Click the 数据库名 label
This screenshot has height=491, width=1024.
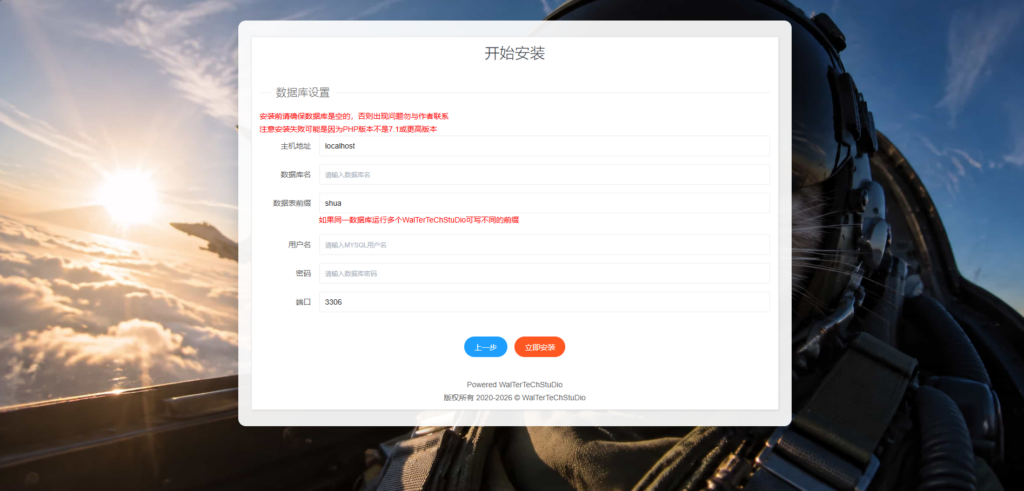click(296, 174)
